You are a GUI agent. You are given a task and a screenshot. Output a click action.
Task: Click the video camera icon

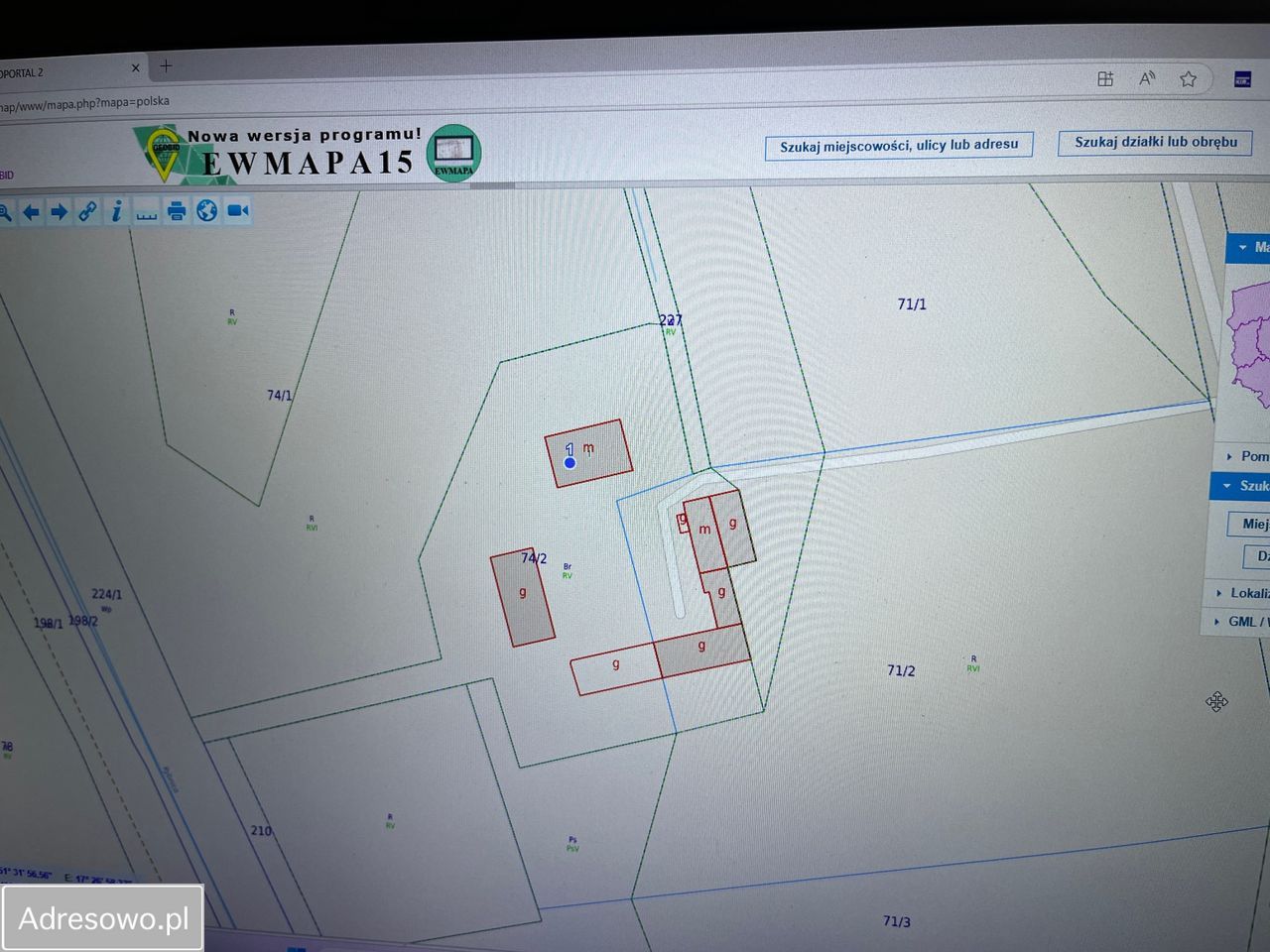(x=238, y=210)
